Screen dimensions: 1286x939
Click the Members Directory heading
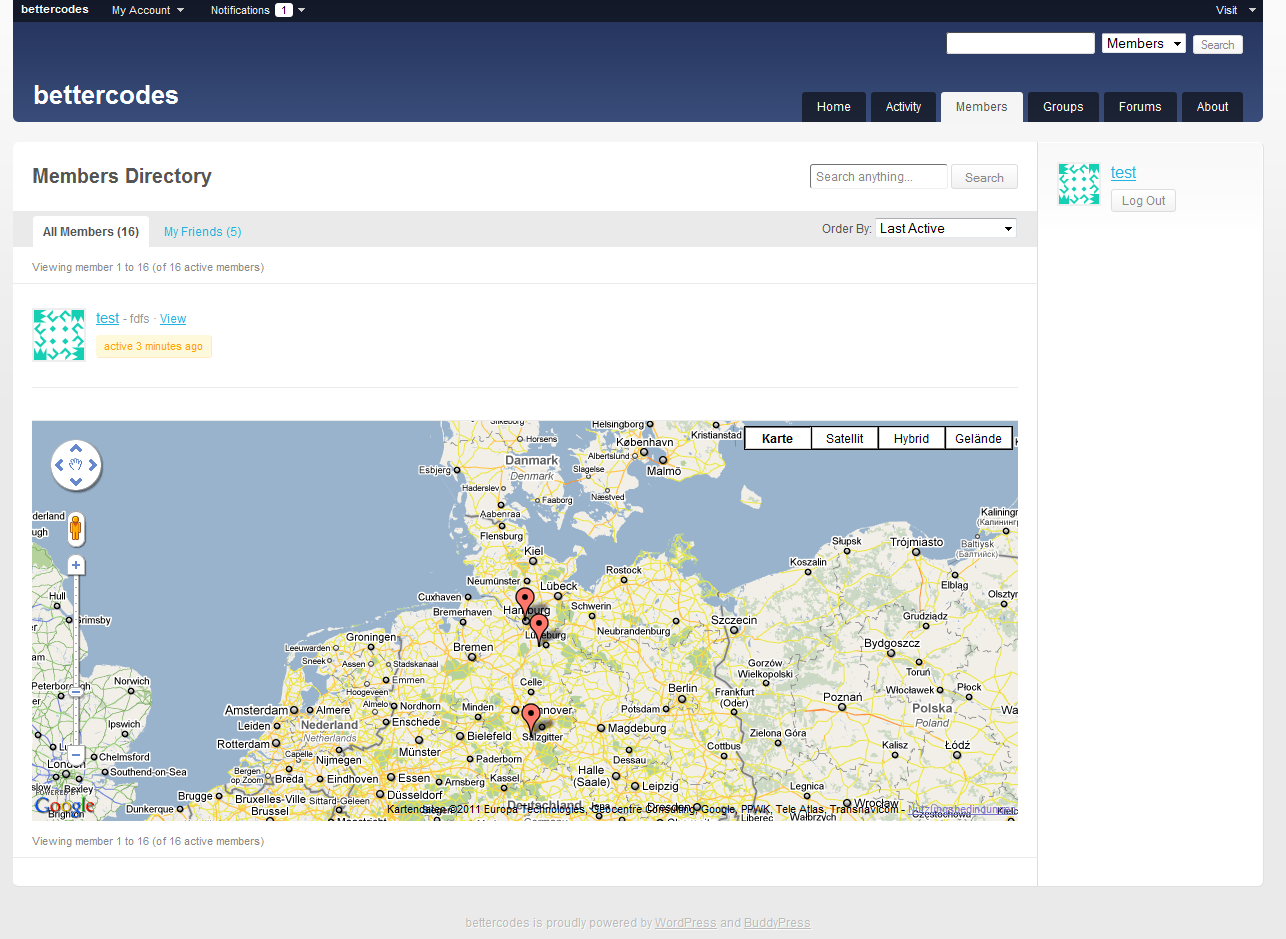(x=122, y=176)
